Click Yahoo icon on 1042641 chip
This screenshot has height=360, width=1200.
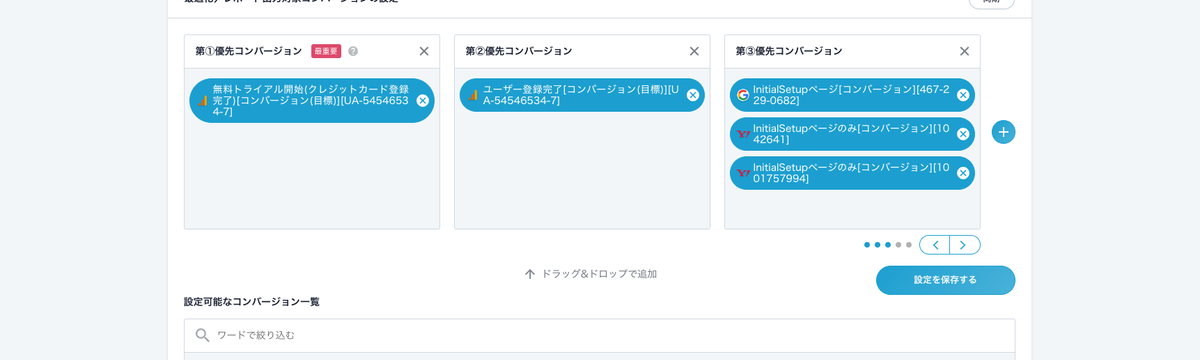[x=743, y=134]
